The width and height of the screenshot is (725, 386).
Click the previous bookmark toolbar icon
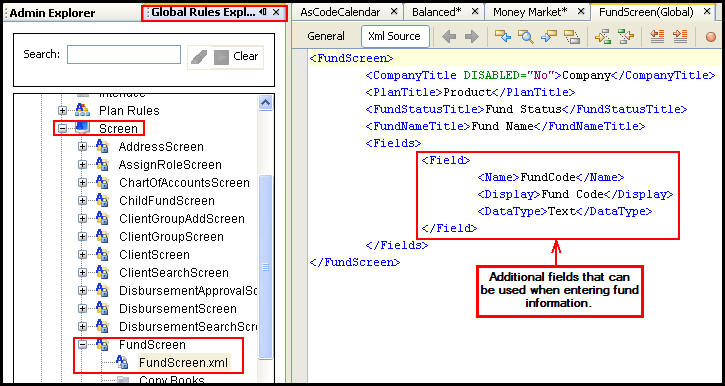(x=602, y=37)
